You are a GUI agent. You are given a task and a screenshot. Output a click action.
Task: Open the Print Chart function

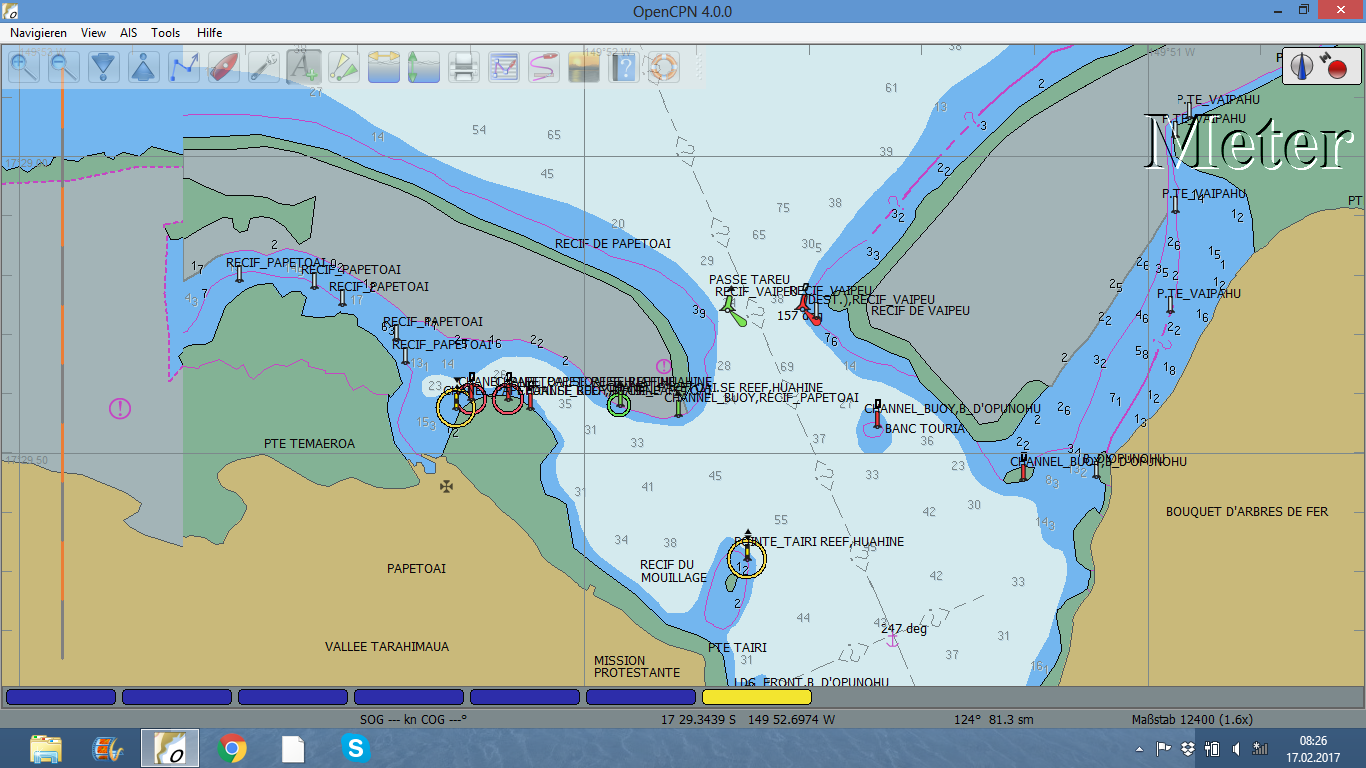coord(463,67)
